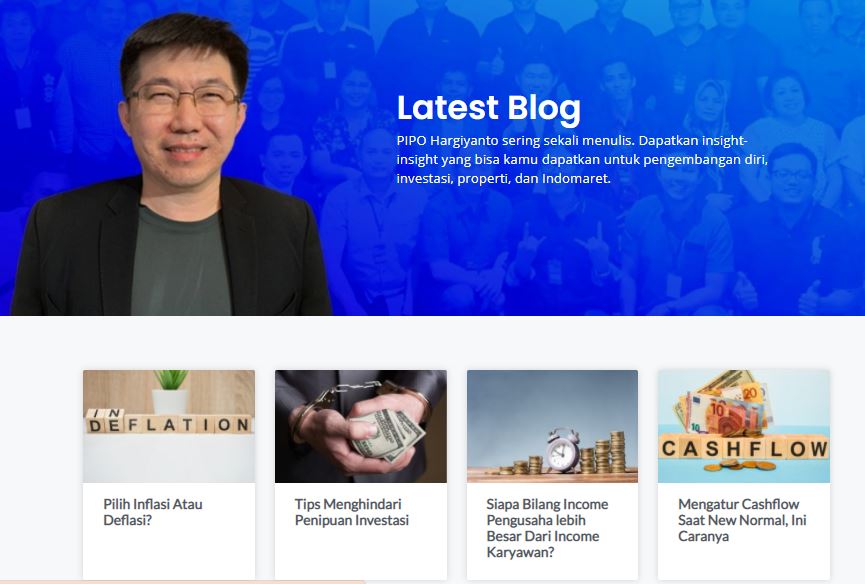The width and height of the screenshot is (865, 584).
Task: Click the alarm clock in the coins image
Action: [562, 449]
